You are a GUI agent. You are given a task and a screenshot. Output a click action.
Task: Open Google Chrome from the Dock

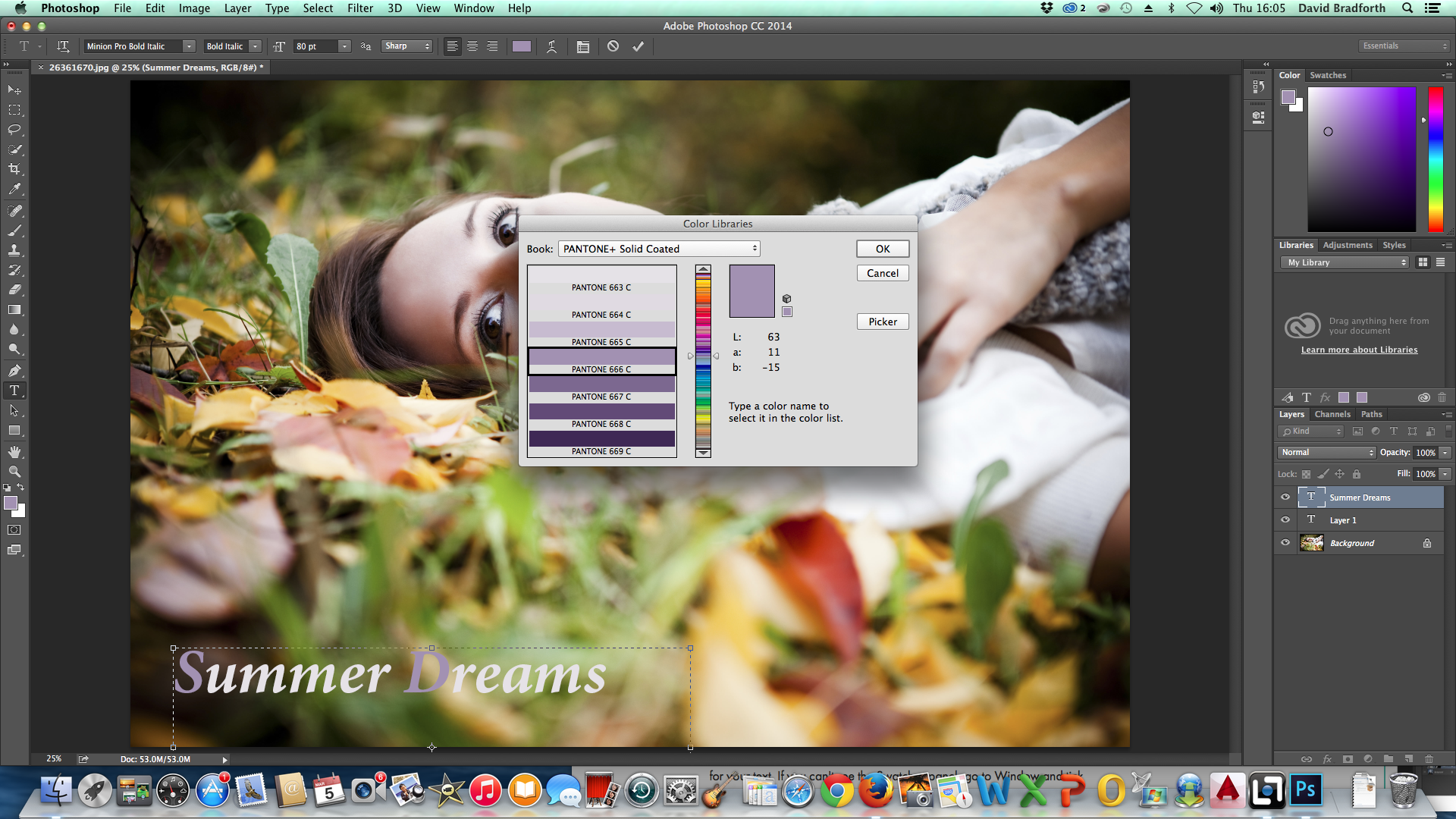[x=836, y=792]
